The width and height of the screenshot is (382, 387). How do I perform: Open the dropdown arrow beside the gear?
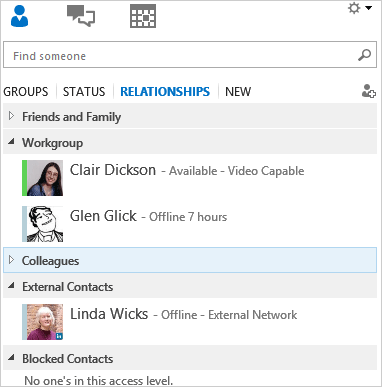[x=368, y=8]
